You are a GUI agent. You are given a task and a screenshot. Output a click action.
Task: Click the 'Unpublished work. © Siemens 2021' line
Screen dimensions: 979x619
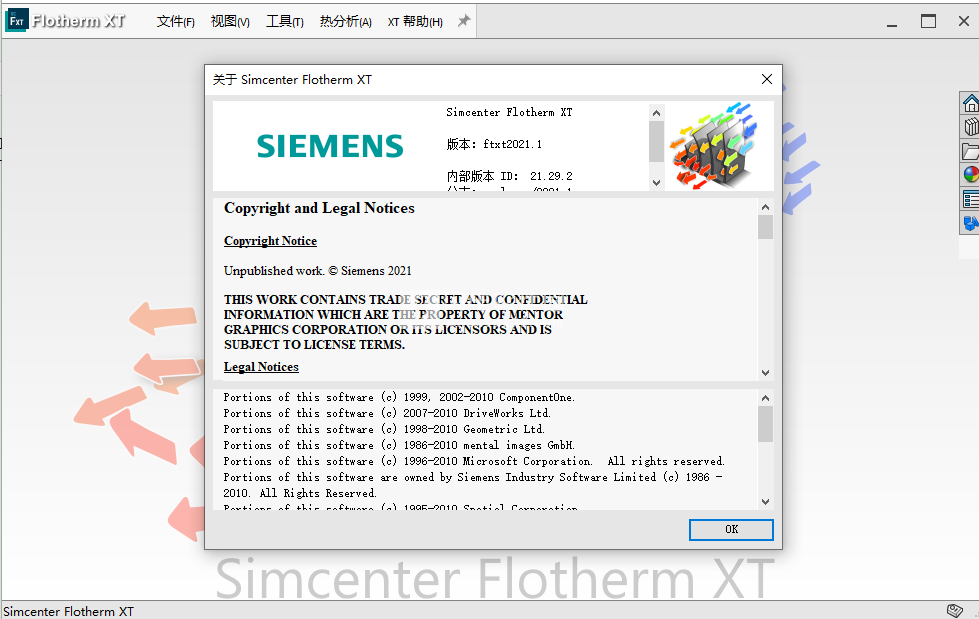click(318, 271)
